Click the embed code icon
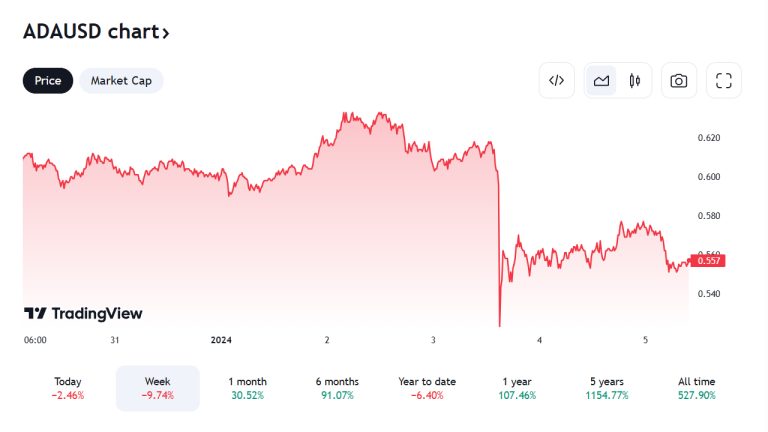The height and width of the screenshot is (432, 768). click(x=557, y=81)
